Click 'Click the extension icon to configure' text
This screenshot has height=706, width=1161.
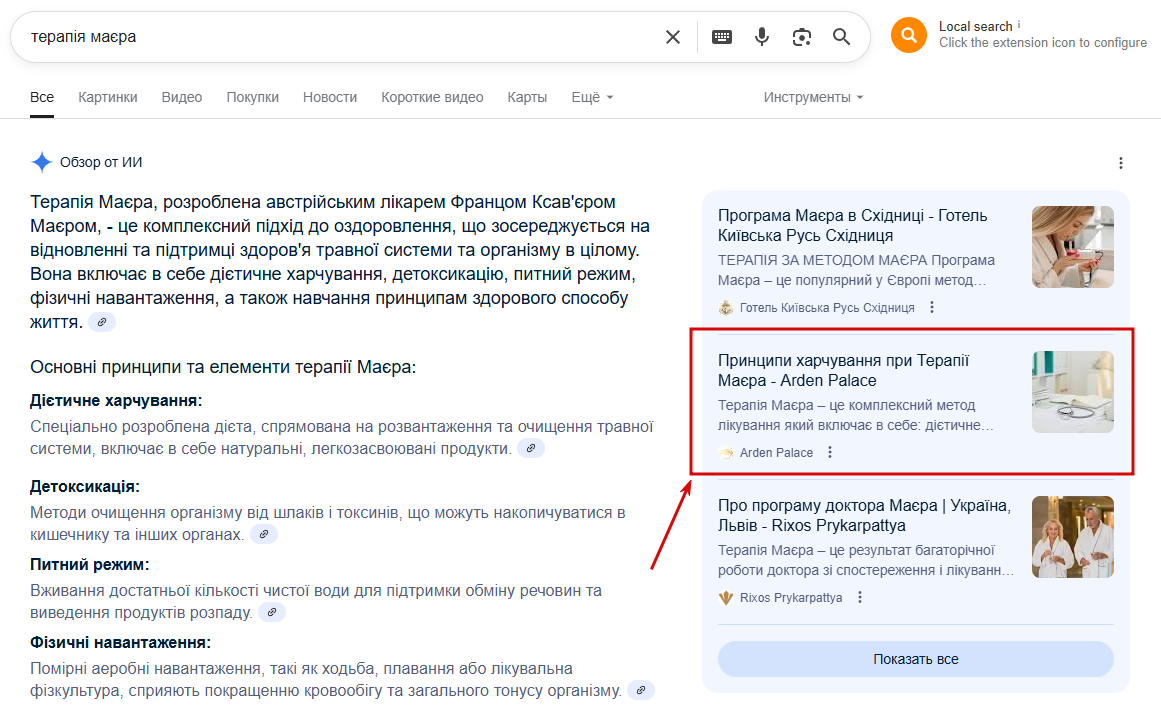1043,43
